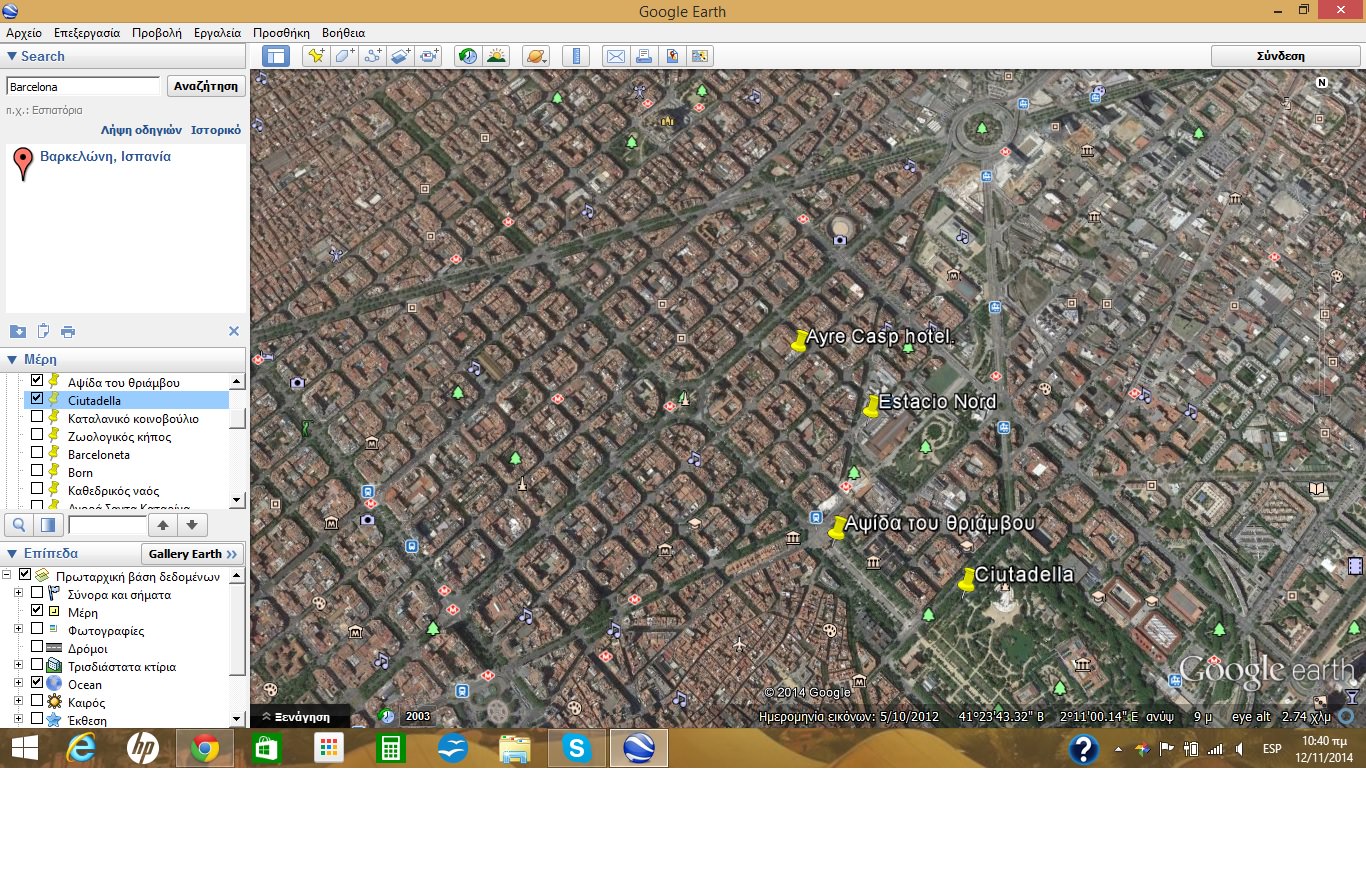Screen dimensions: 1366x880
Task: Click the Places list scroll-down arrow
Action: pos(237,500)
